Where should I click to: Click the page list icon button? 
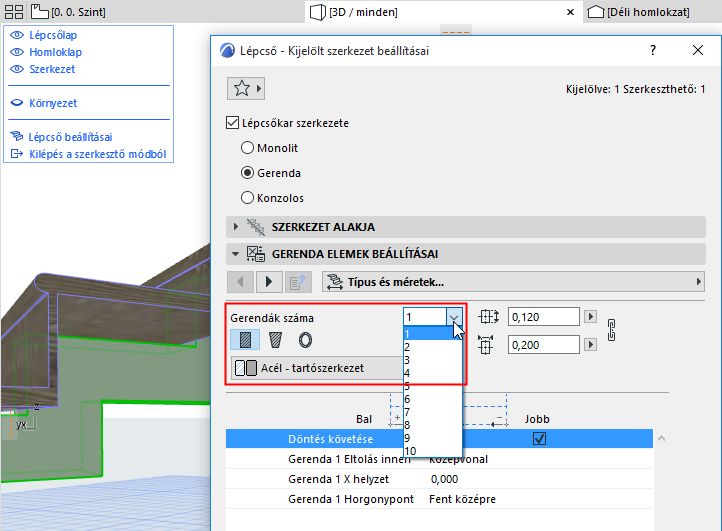point(298,281)
